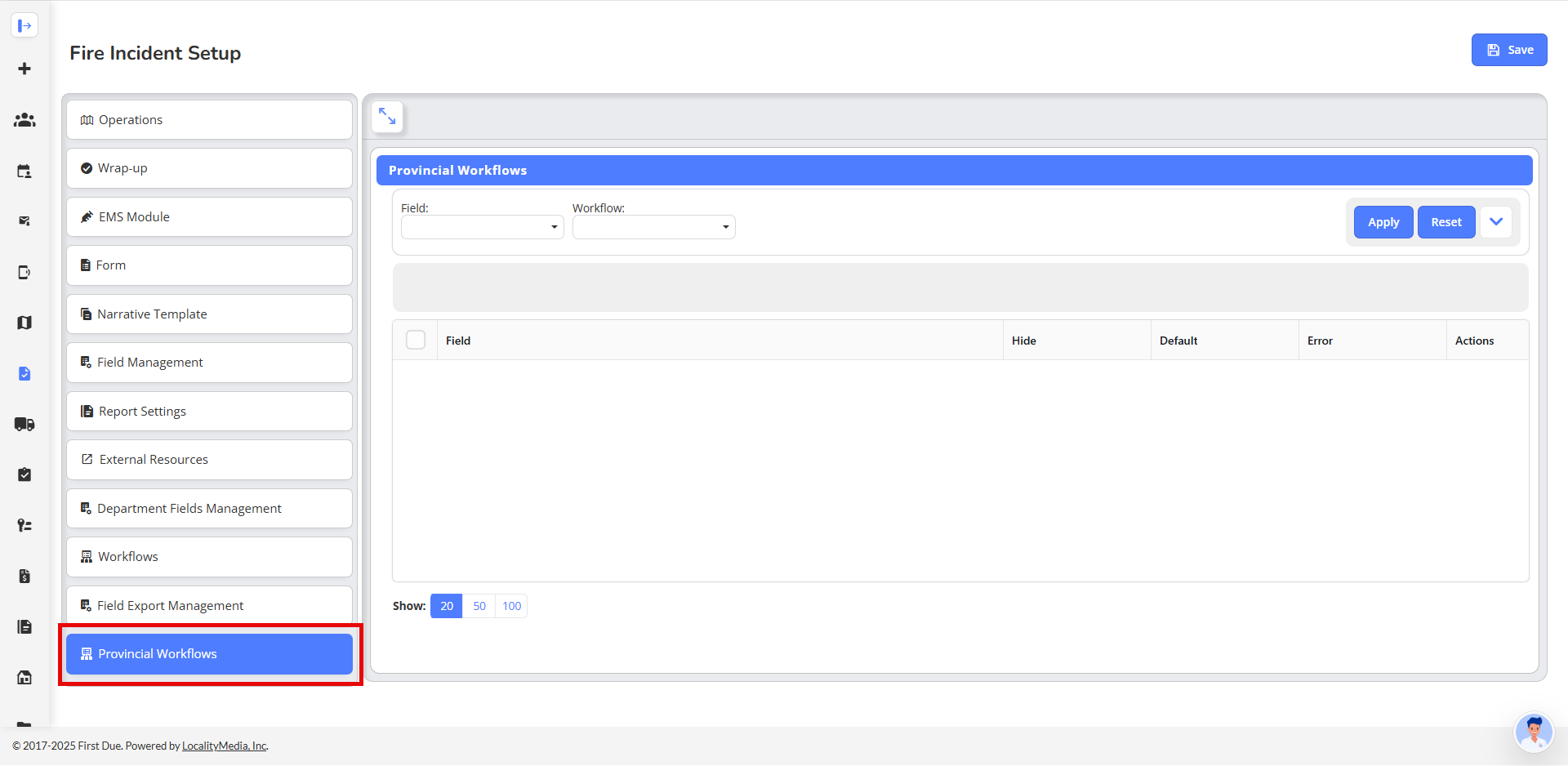The width and height of the screenshot is (1568, 766).
Task: Open the personnel group icon in sidebar
Action: point(24,120)
